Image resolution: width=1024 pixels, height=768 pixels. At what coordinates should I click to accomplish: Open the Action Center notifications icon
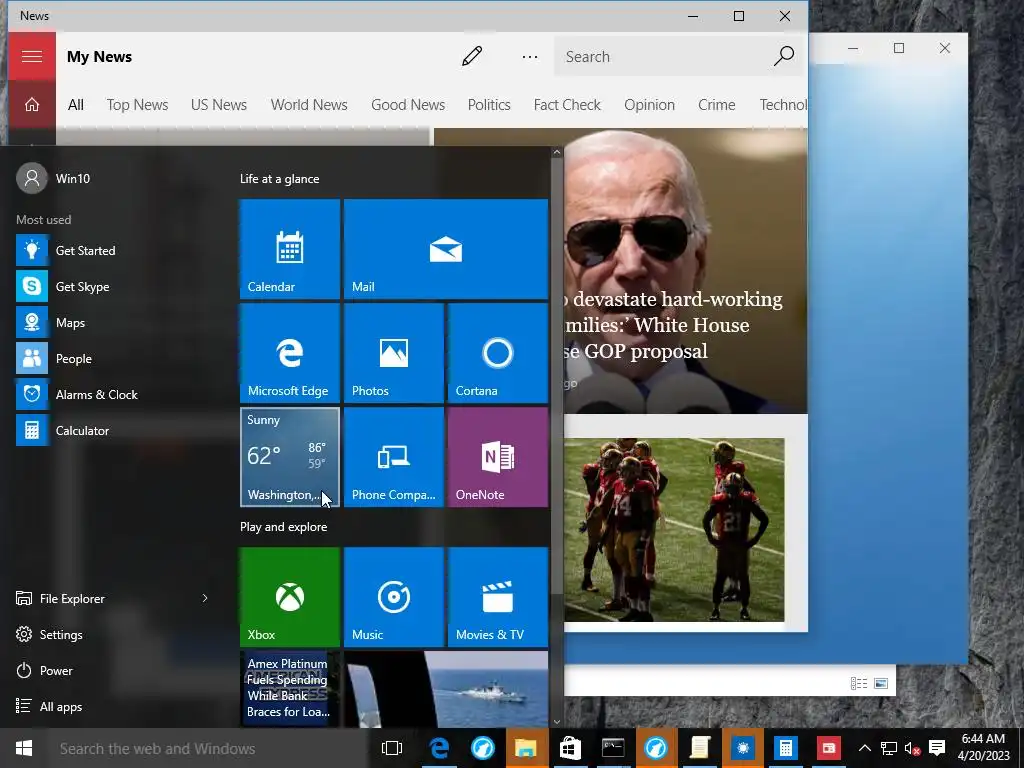tap(937, 748)
